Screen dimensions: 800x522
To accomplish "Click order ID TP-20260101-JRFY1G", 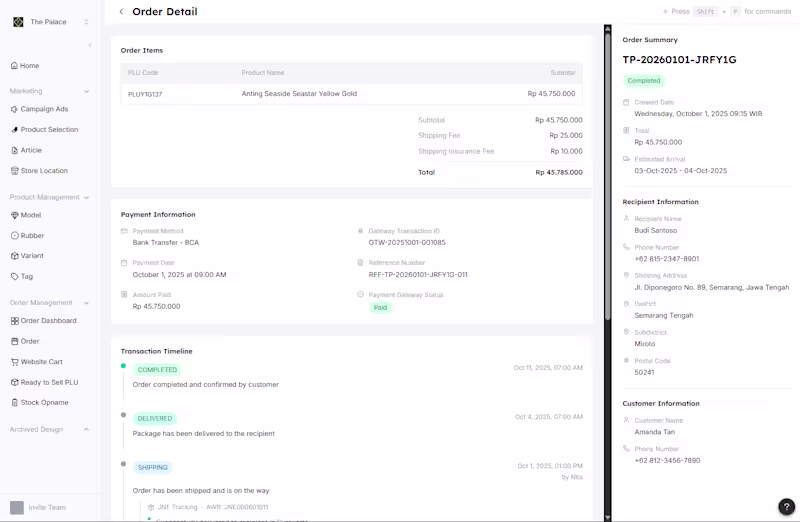I will point(679,60).
